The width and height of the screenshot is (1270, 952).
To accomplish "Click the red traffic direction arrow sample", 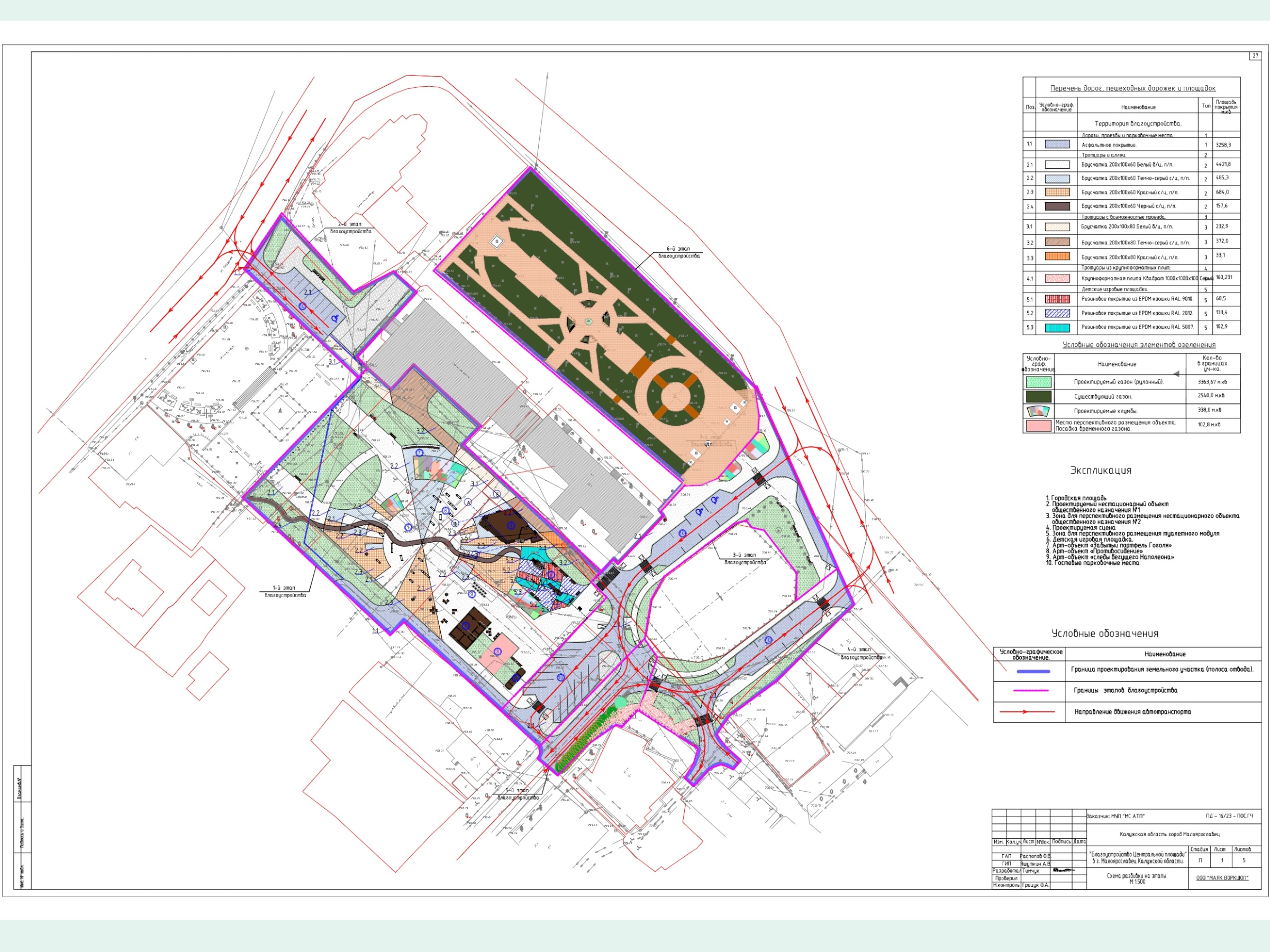I will 1028,712.
